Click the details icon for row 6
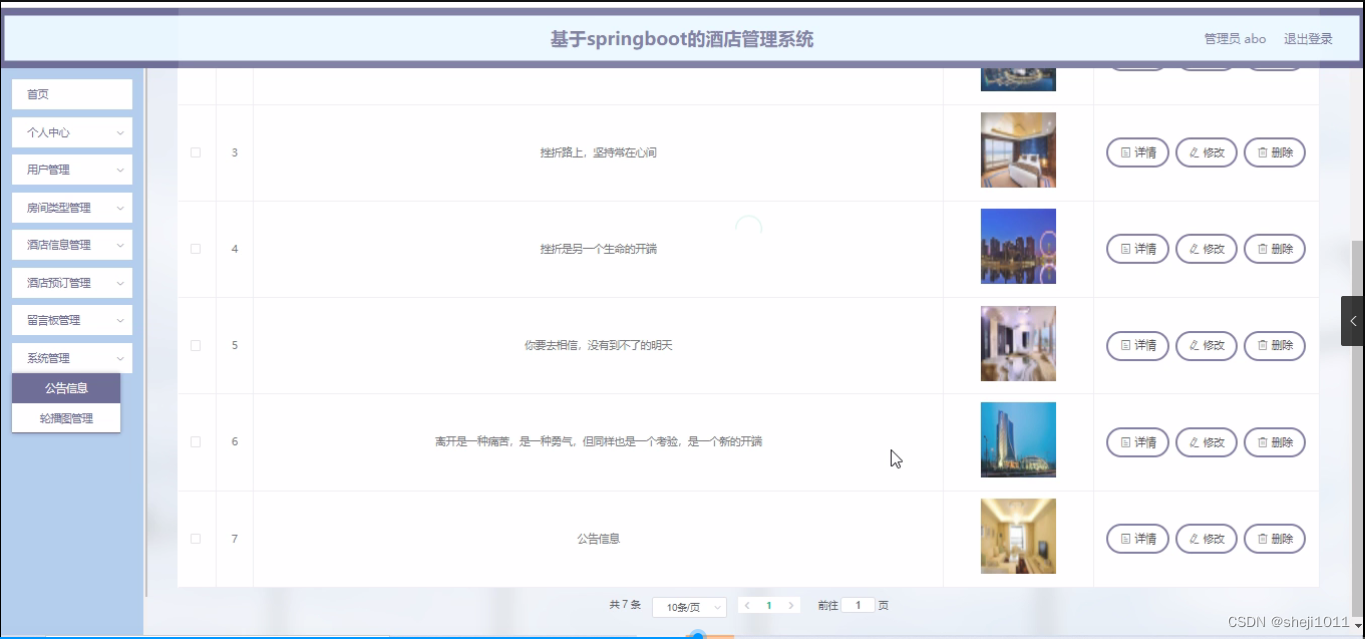The width and height of the screenshot is (1365, 639). pyautogui.click(x=1124, y=441)
